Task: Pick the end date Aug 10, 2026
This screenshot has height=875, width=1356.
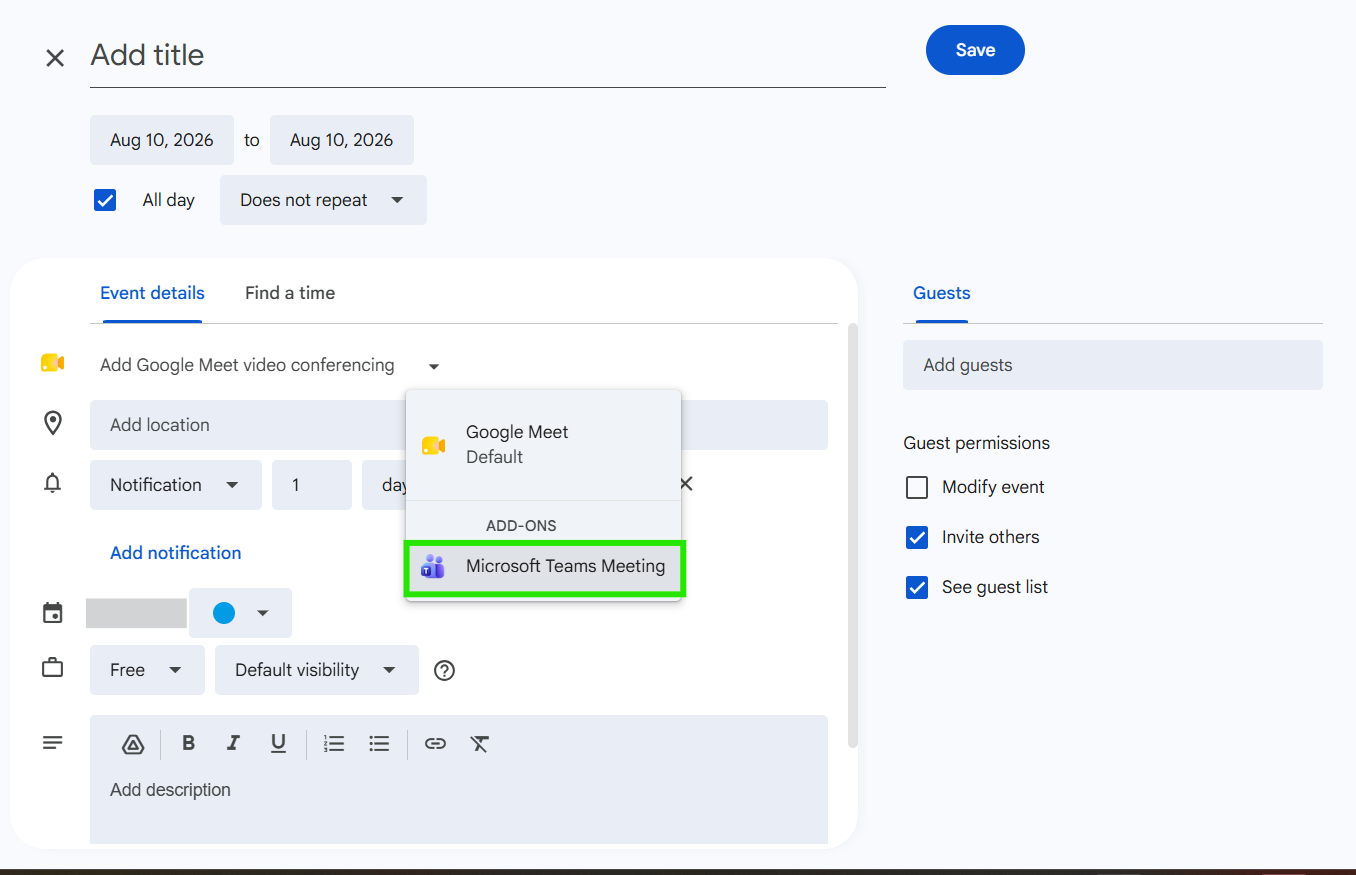Action: click(x=342, y=140)
